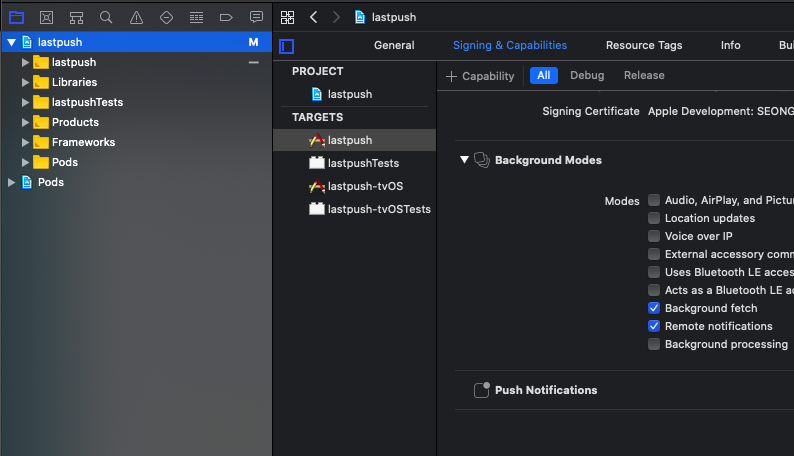Add a new Capability
This screenshot has height=456, width=794.
480,76
